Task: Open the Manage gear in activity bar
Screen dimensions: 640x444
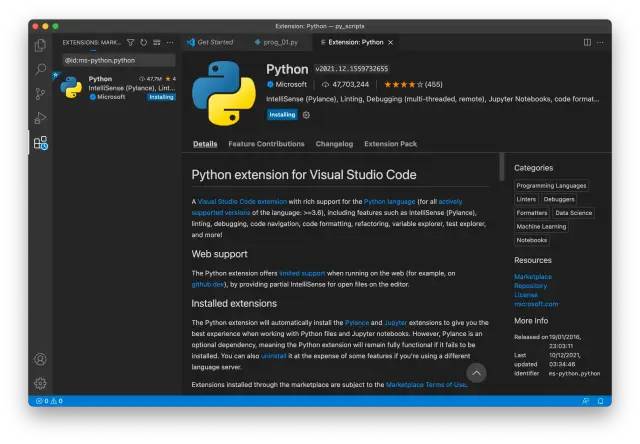Action: 40,383
